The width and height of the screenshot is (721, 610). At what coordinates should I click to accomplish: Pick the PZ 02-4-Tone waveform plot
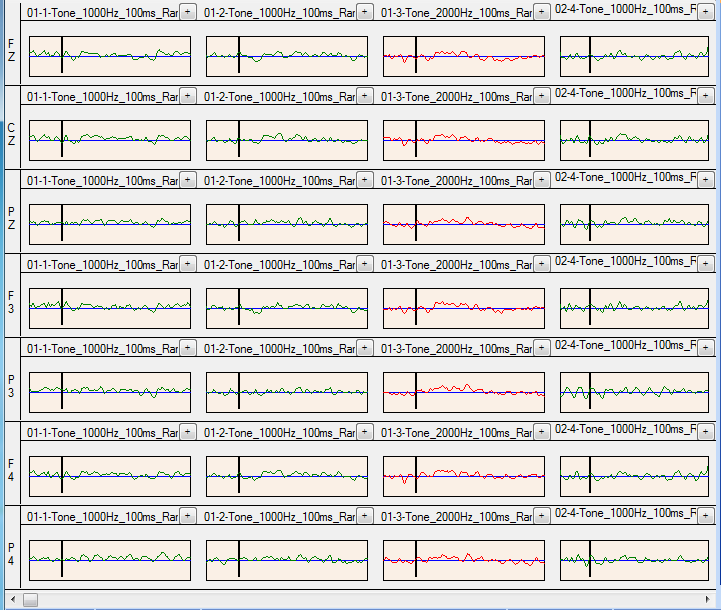(x=635, y=224)
